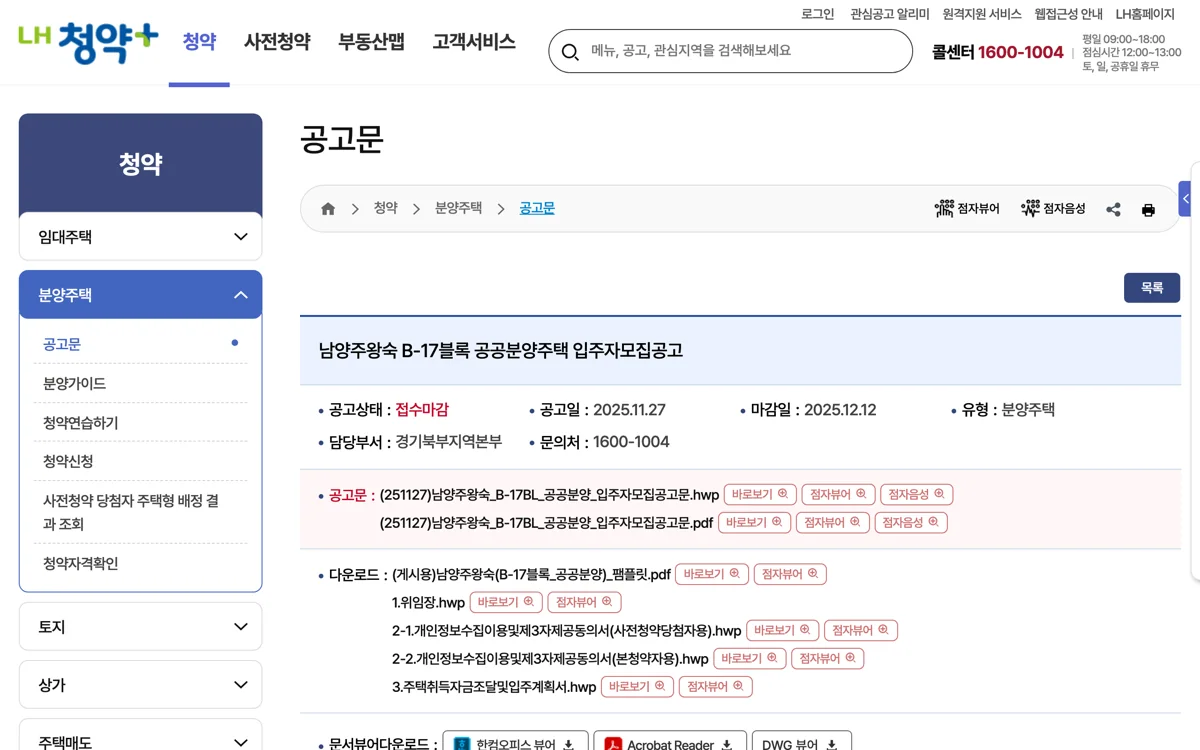Screen dimensions: 1200x750
Task: Click 바로보기 for the 2-1 사전청약당첨자용 file
Action: tap(782, 630)
